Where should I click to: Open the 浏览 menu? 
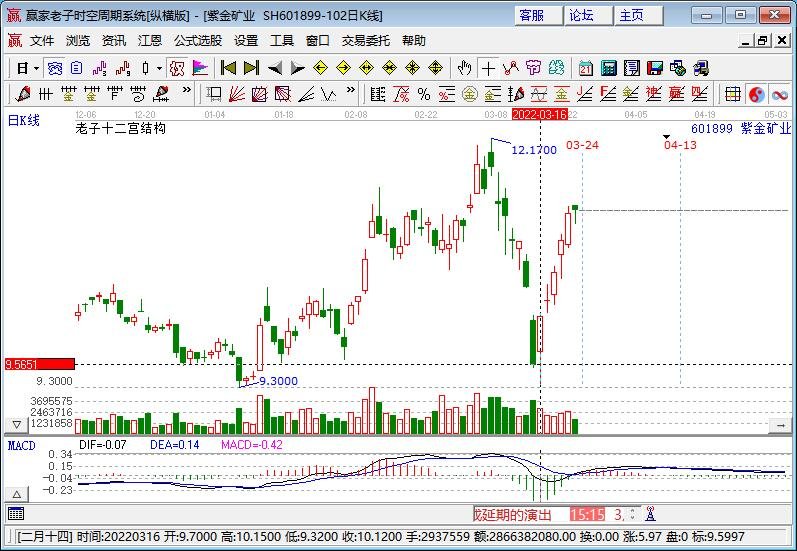pyautogui.click(x=78, y=41)
